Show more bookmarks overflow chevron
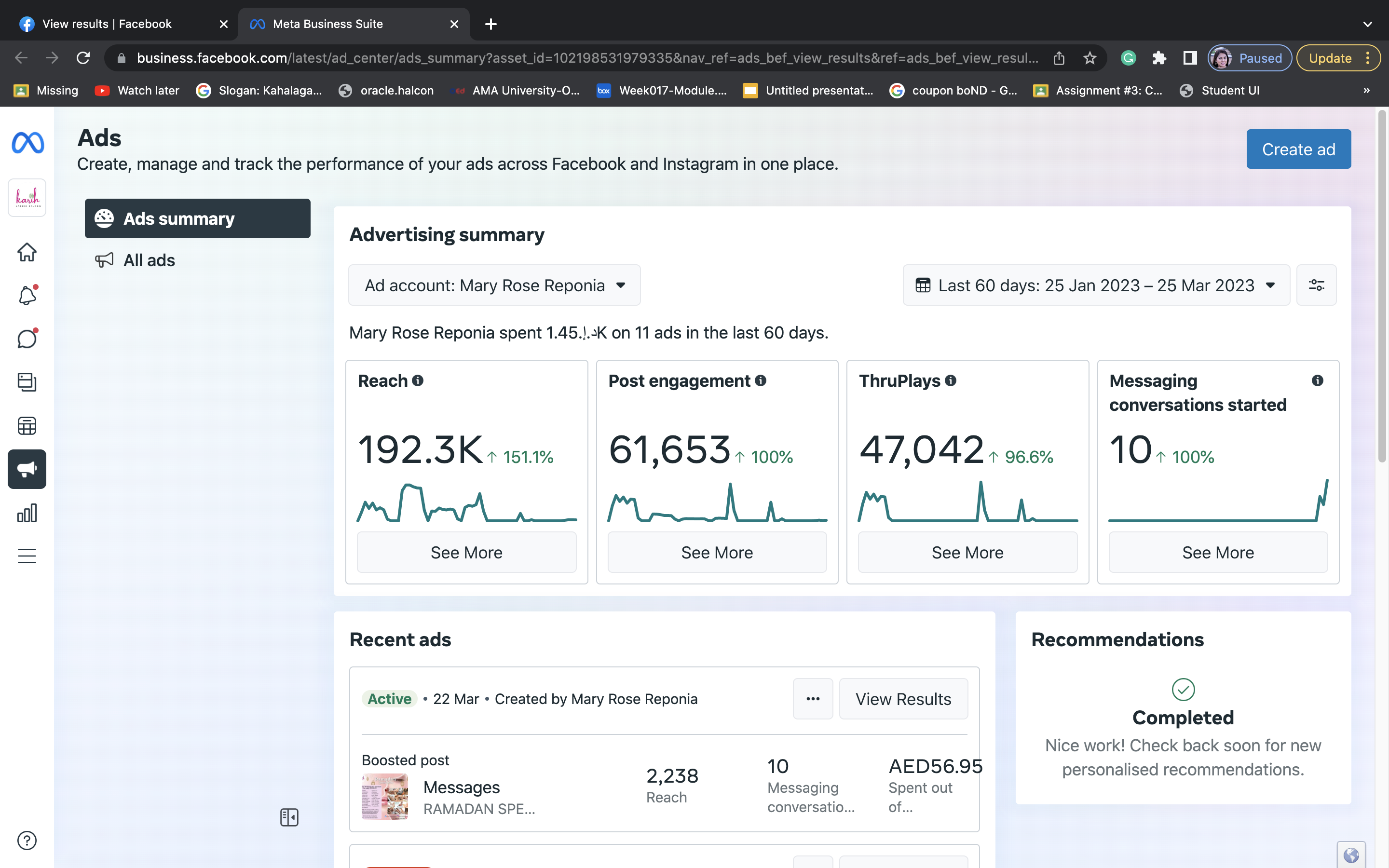1389x868 pixels. point(1367,90)
